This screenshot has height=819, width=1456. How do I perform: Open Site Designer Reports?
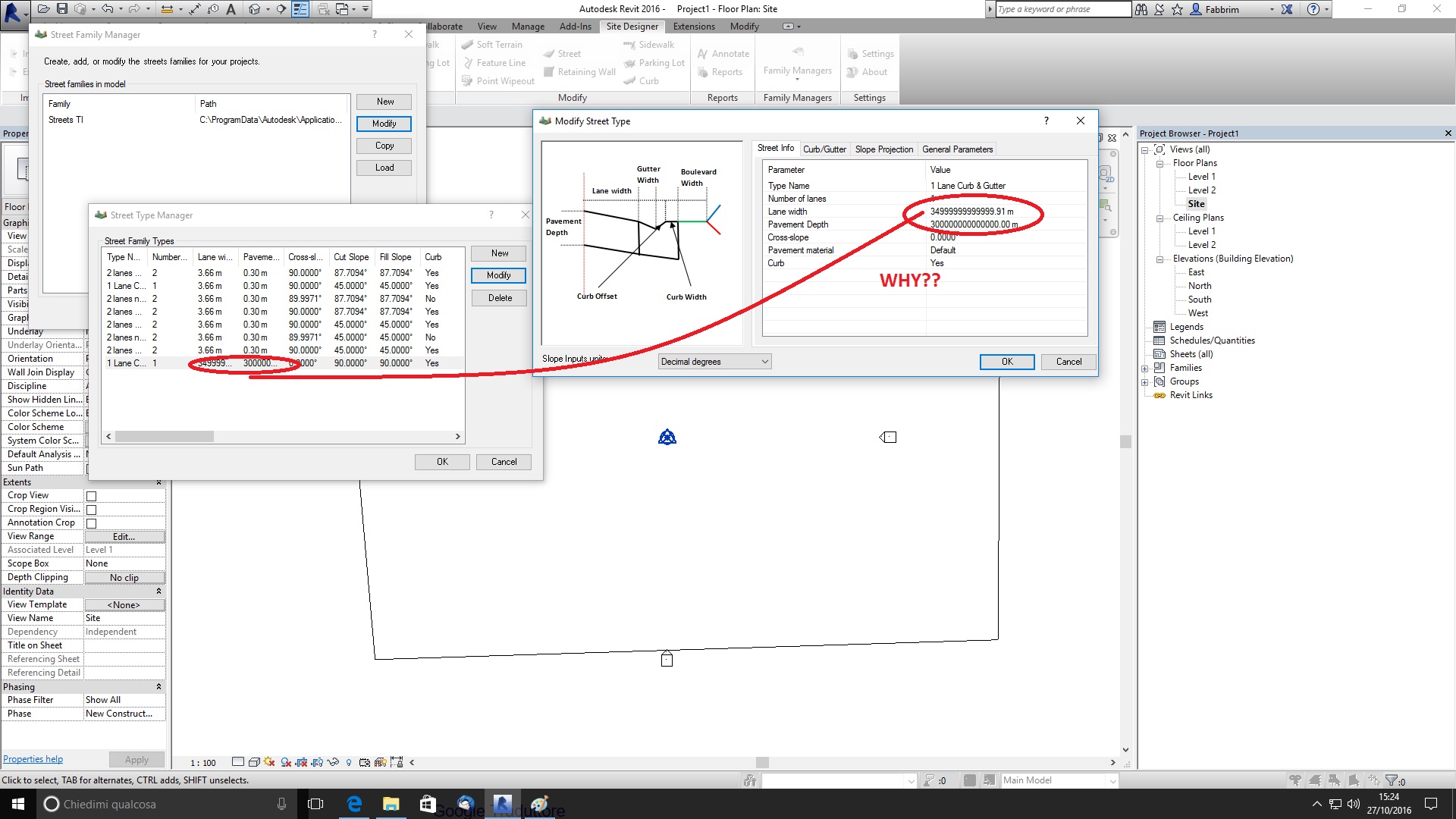(723, 72)
